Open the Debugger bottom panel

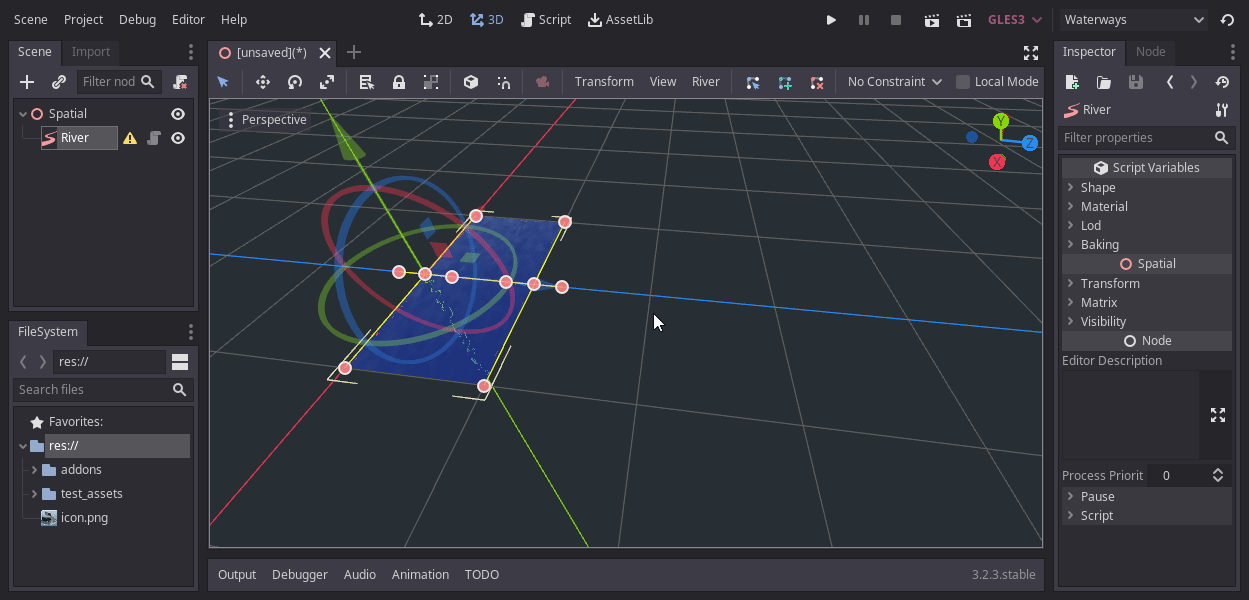click(300, 575)
